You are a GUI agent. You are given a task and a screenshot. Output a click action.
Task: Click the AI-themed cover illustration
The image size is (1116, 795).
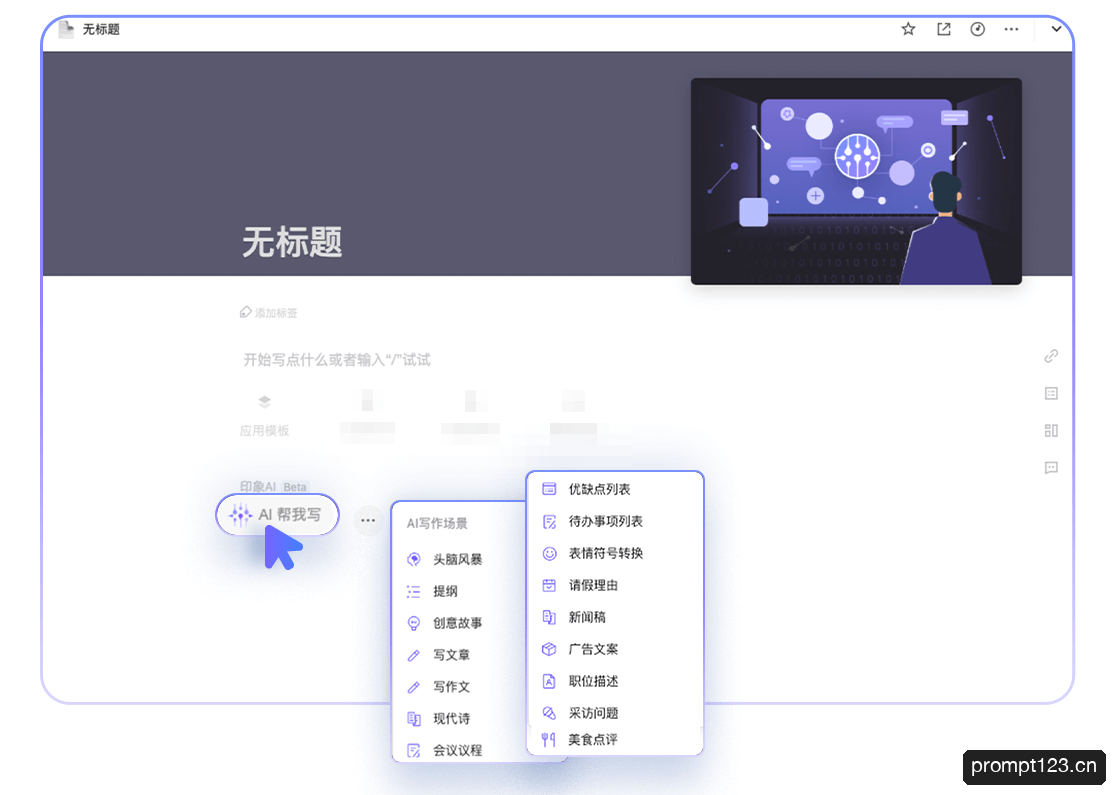[856, 181]
